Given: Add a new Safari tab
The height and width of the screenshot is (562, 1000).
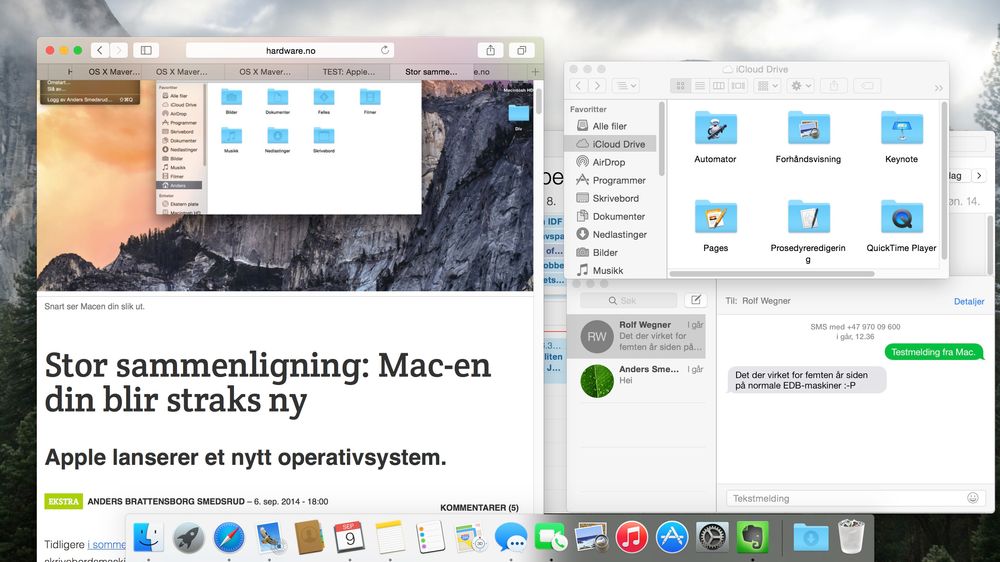Looking at the screenshot, I should [x=535, y=71].
